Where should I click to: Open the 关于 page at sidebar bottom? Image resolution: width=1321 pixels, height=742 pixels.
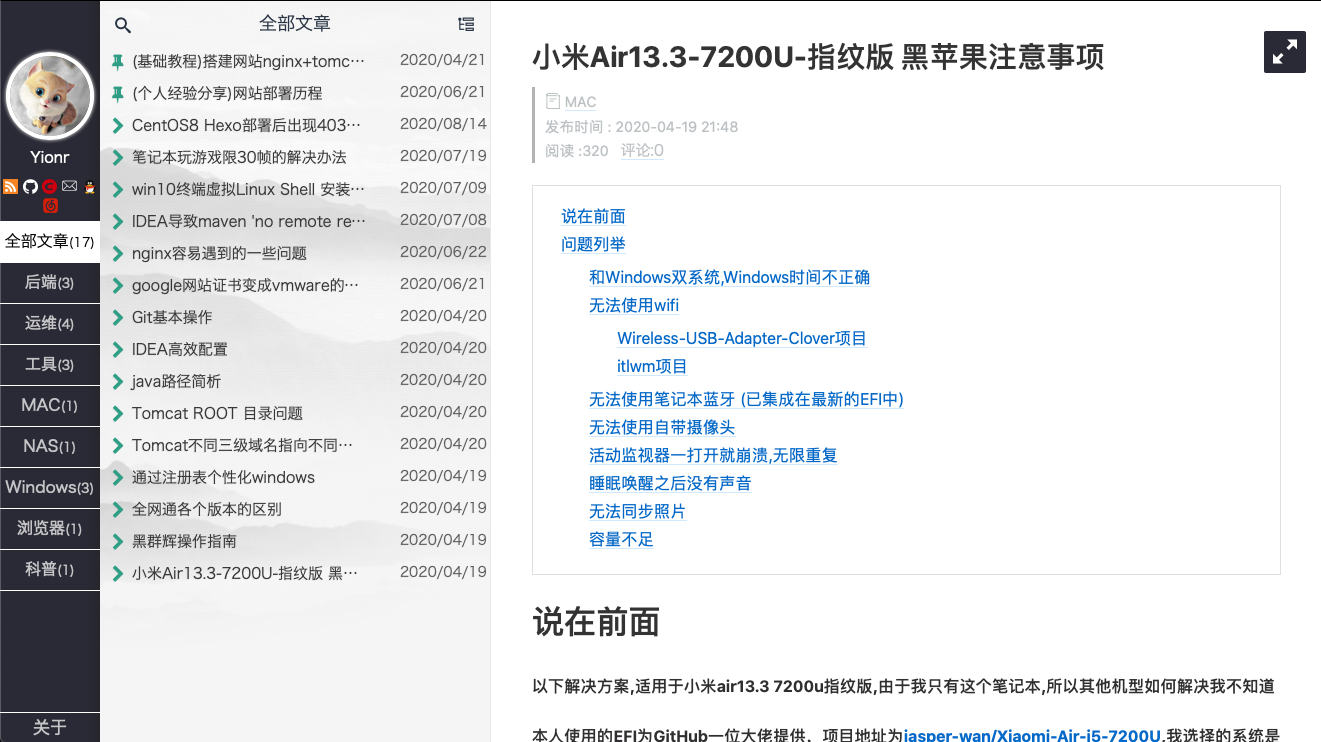[50, 727]
